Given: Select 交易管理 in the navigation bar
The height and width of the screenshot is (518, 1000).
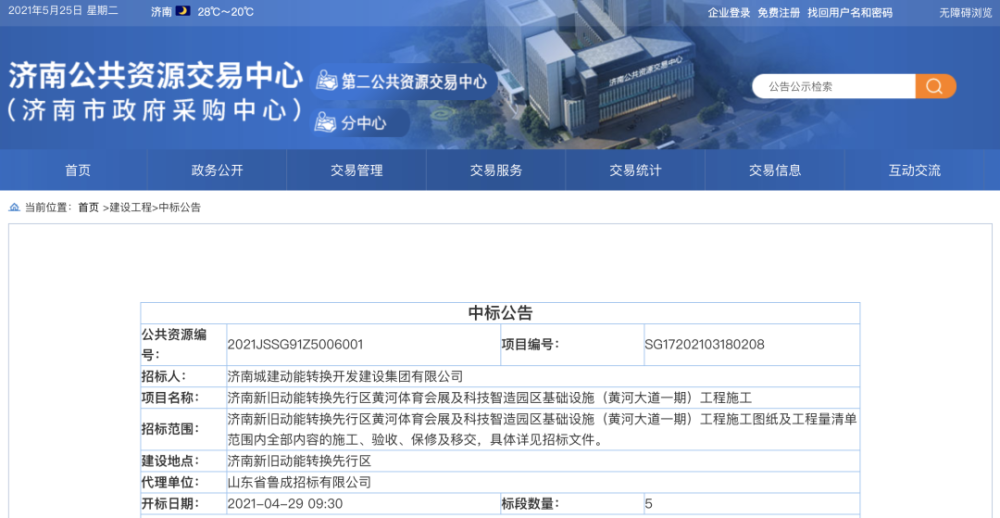Looking at the screenshot, I should click(357, 170).
